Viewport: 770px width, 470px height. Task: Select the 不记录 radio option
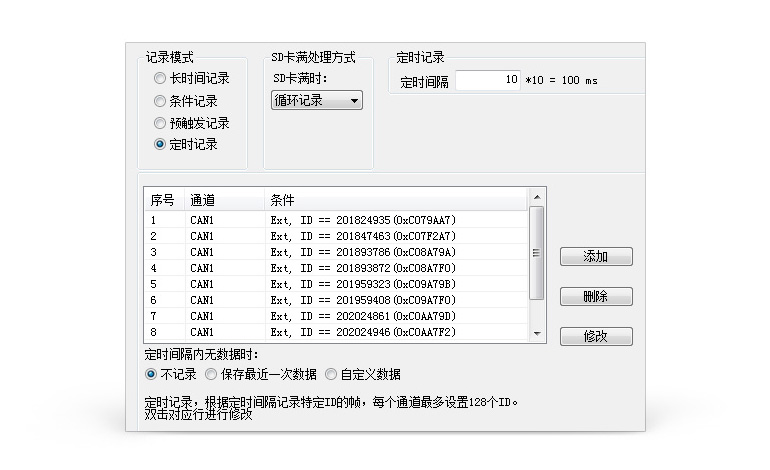coord(152,374)
